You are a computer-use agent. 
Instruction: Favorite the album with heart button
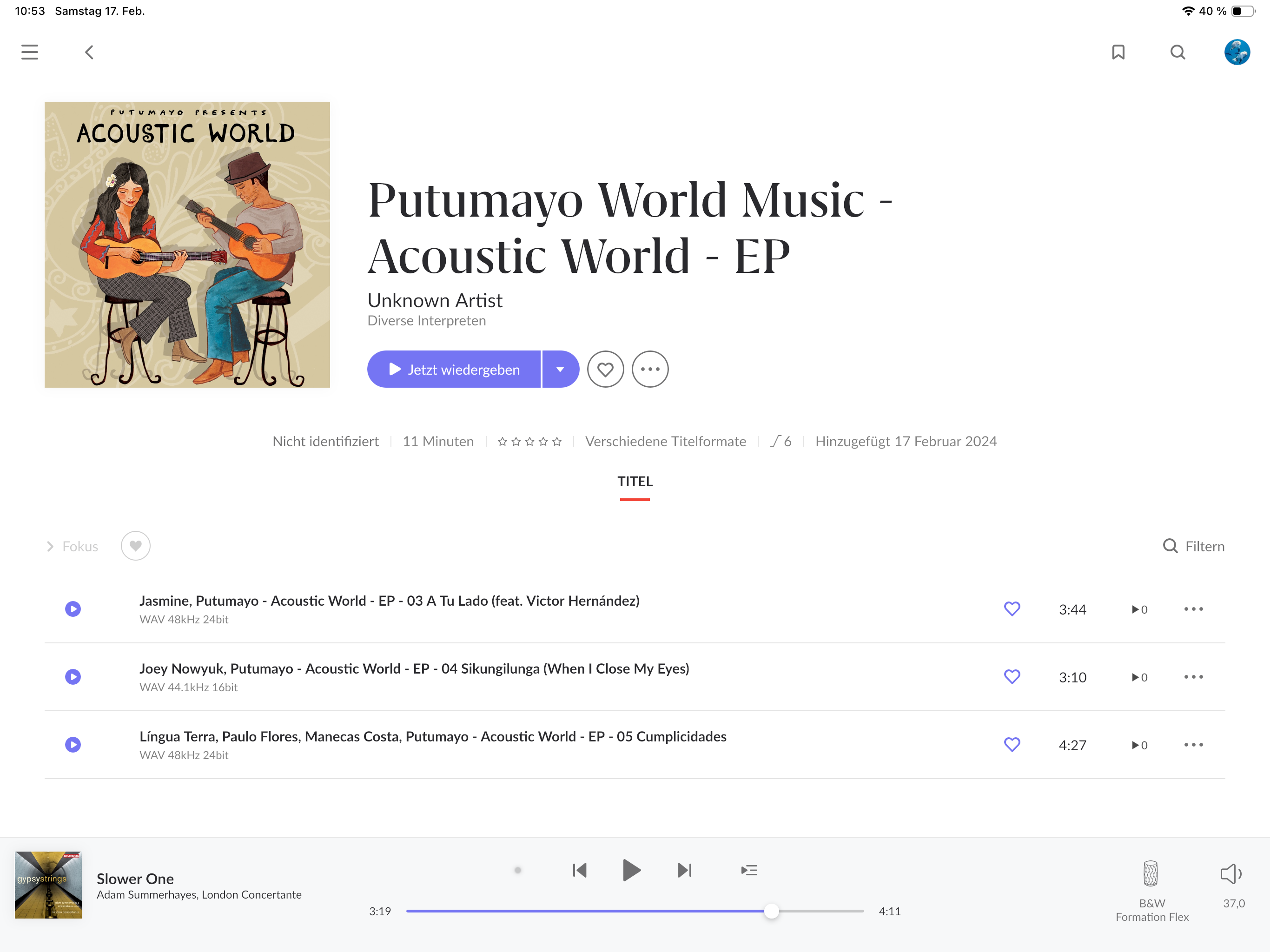(x=605, y=369)
